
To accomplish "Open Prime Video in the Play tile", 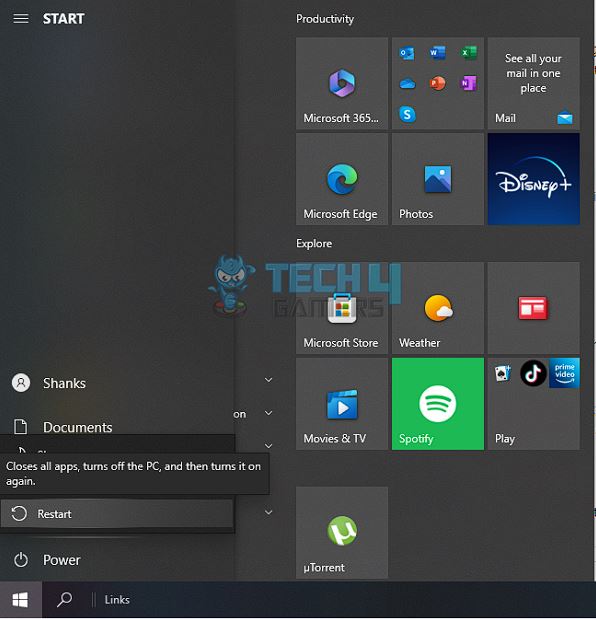I will [564, 373].
